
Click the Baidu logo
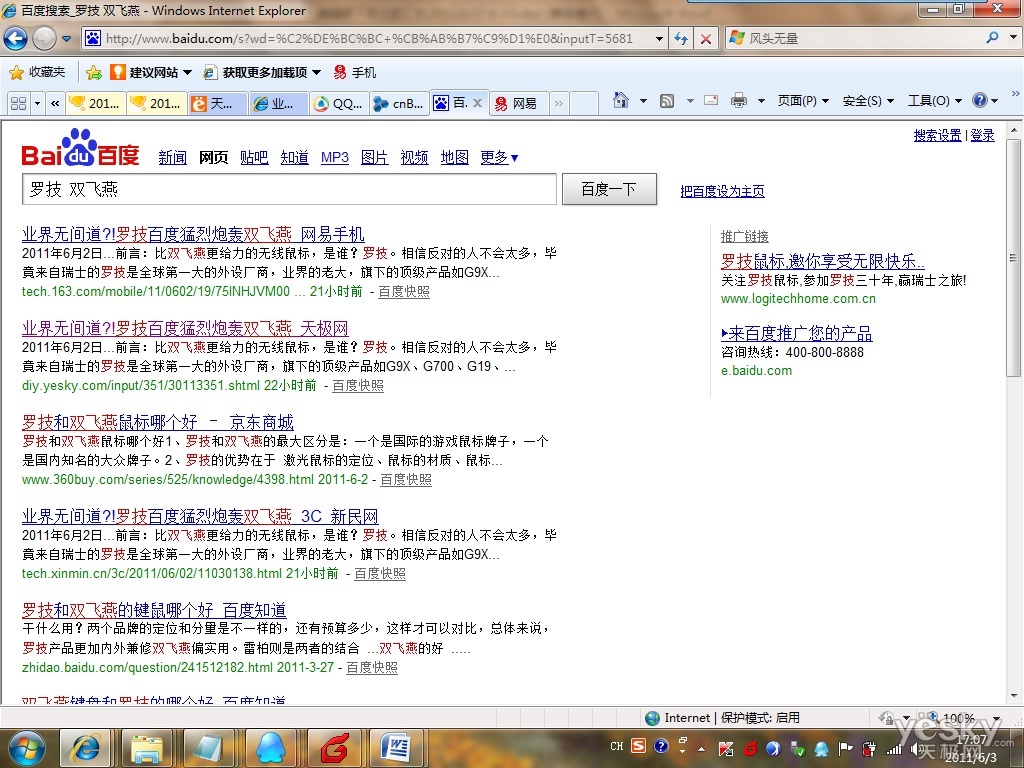(x=80, y=148)
